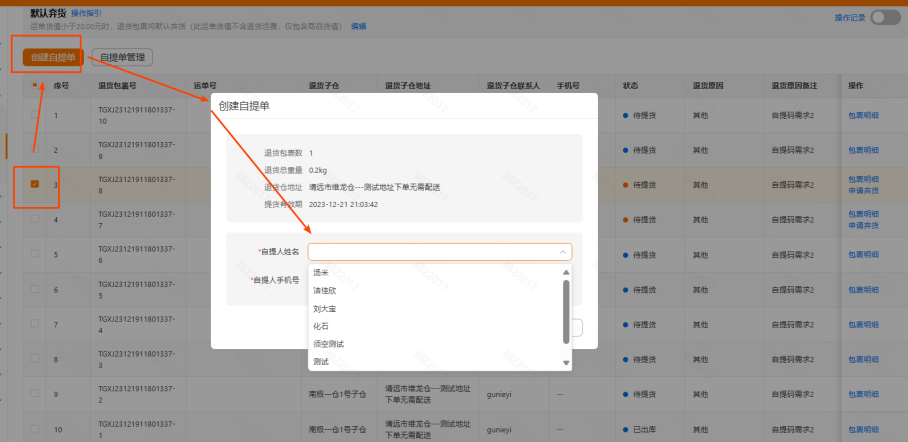Open 包裹明细 link in first row
The width and height of the screenshot is (908, 442).
point(863,116)
